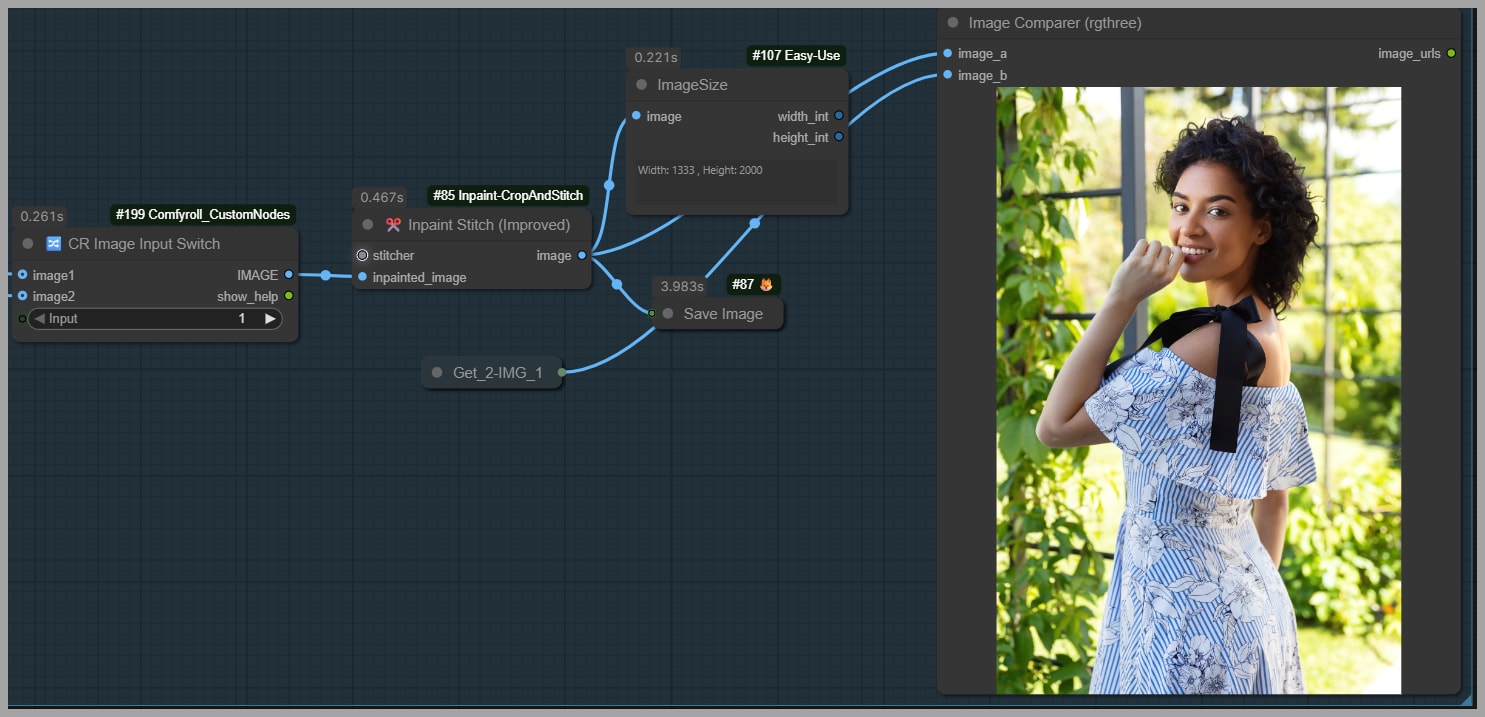
Task: Select the #85 Inpaint-CropAndStitch badge label
Action: (508, 195)
